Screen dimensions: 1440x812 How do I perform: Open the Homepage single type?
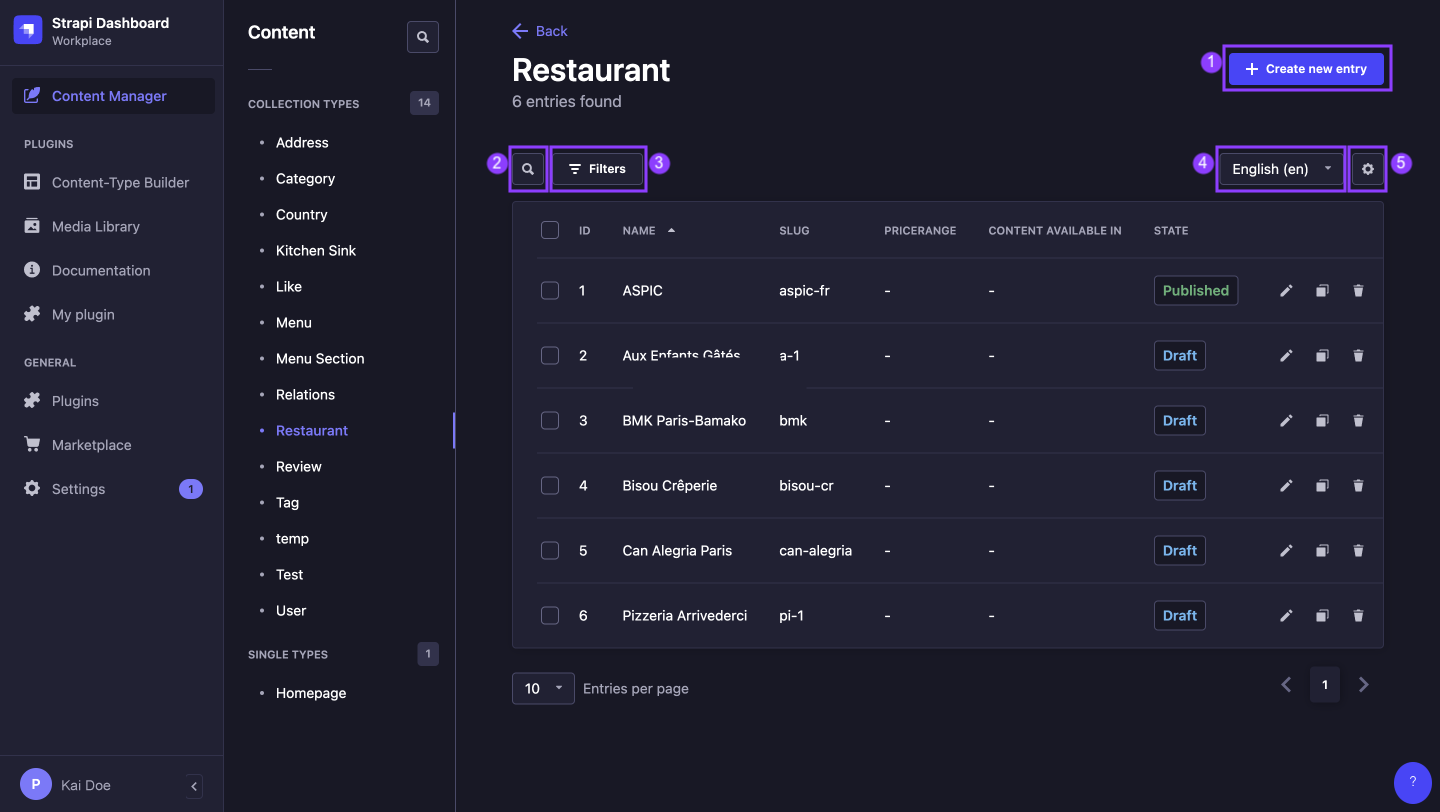(310, 692)
